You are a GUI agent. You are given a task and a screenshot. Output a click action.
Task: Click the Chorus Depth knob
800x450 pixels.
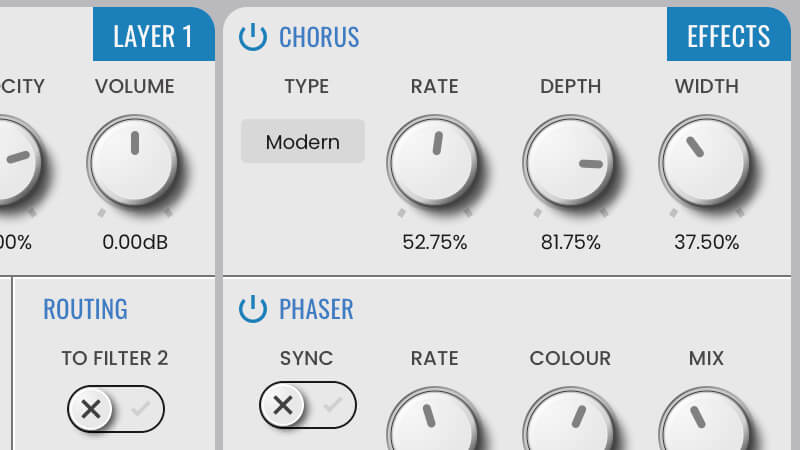click(570, 161)
